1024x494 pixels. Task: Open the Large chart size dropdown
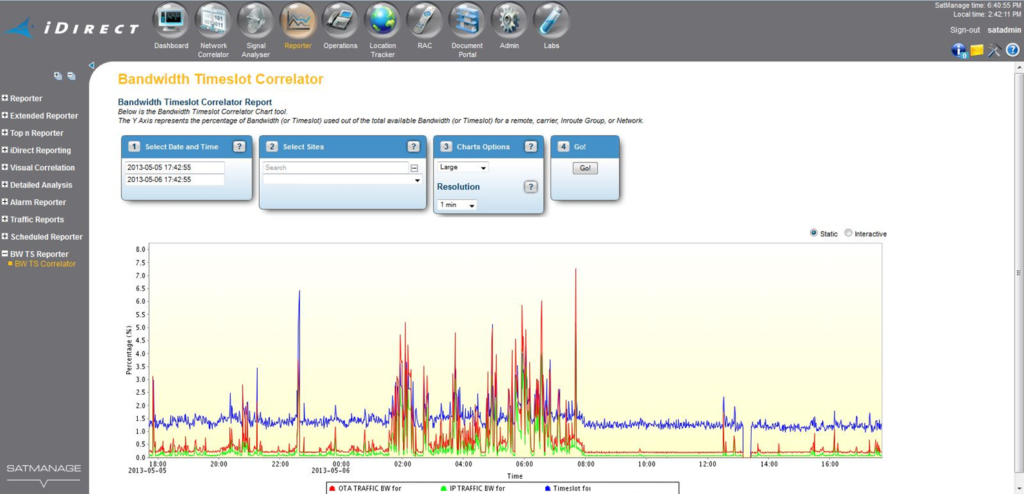point(463,167)
